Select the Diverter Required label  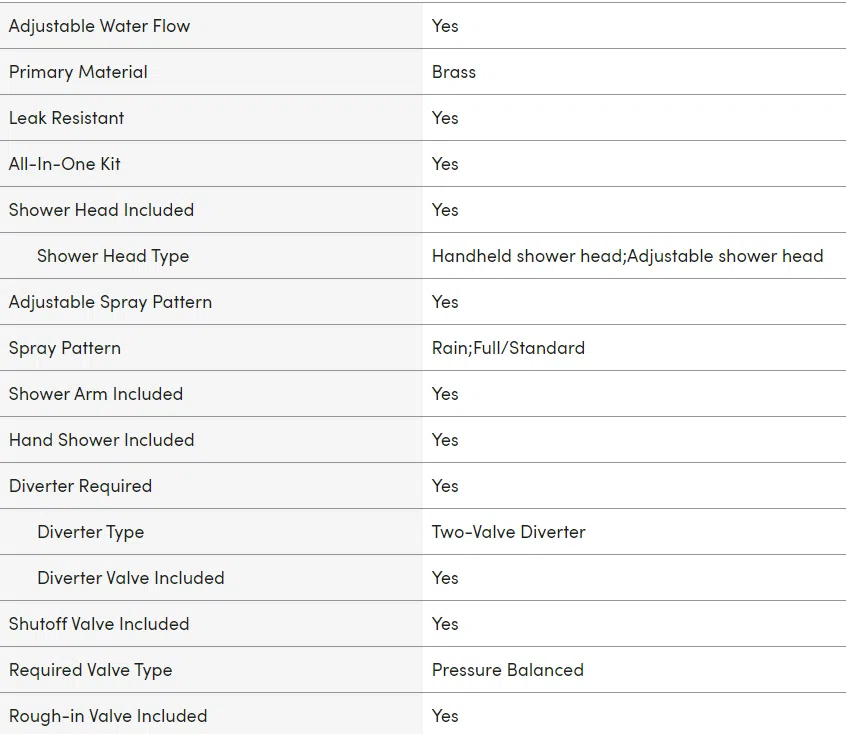point(80,486)
